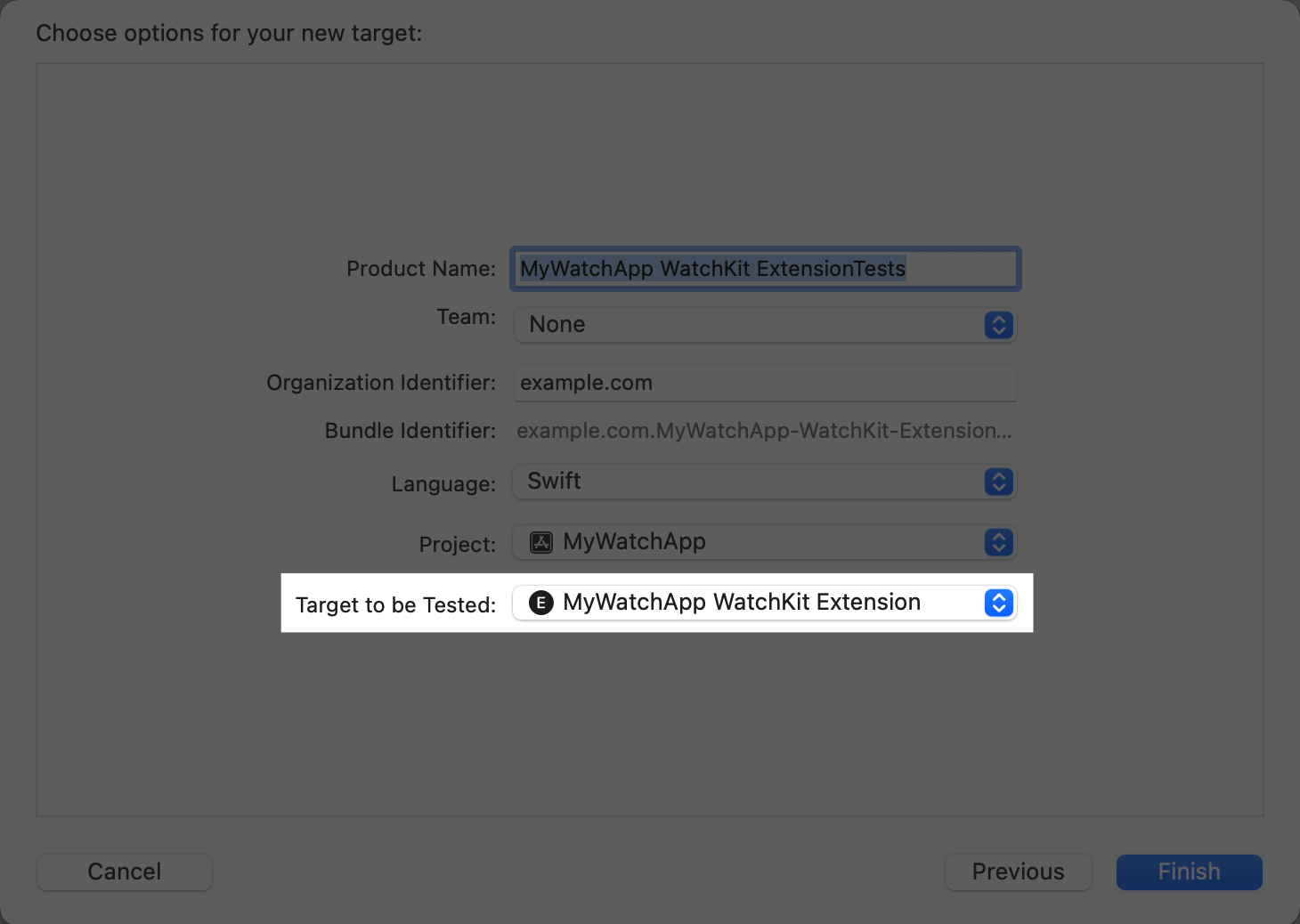This screenshot has width=1300, height=924.
Task: Click the blue chevron arrows on Team popup
Action: [x=998, y=325]
